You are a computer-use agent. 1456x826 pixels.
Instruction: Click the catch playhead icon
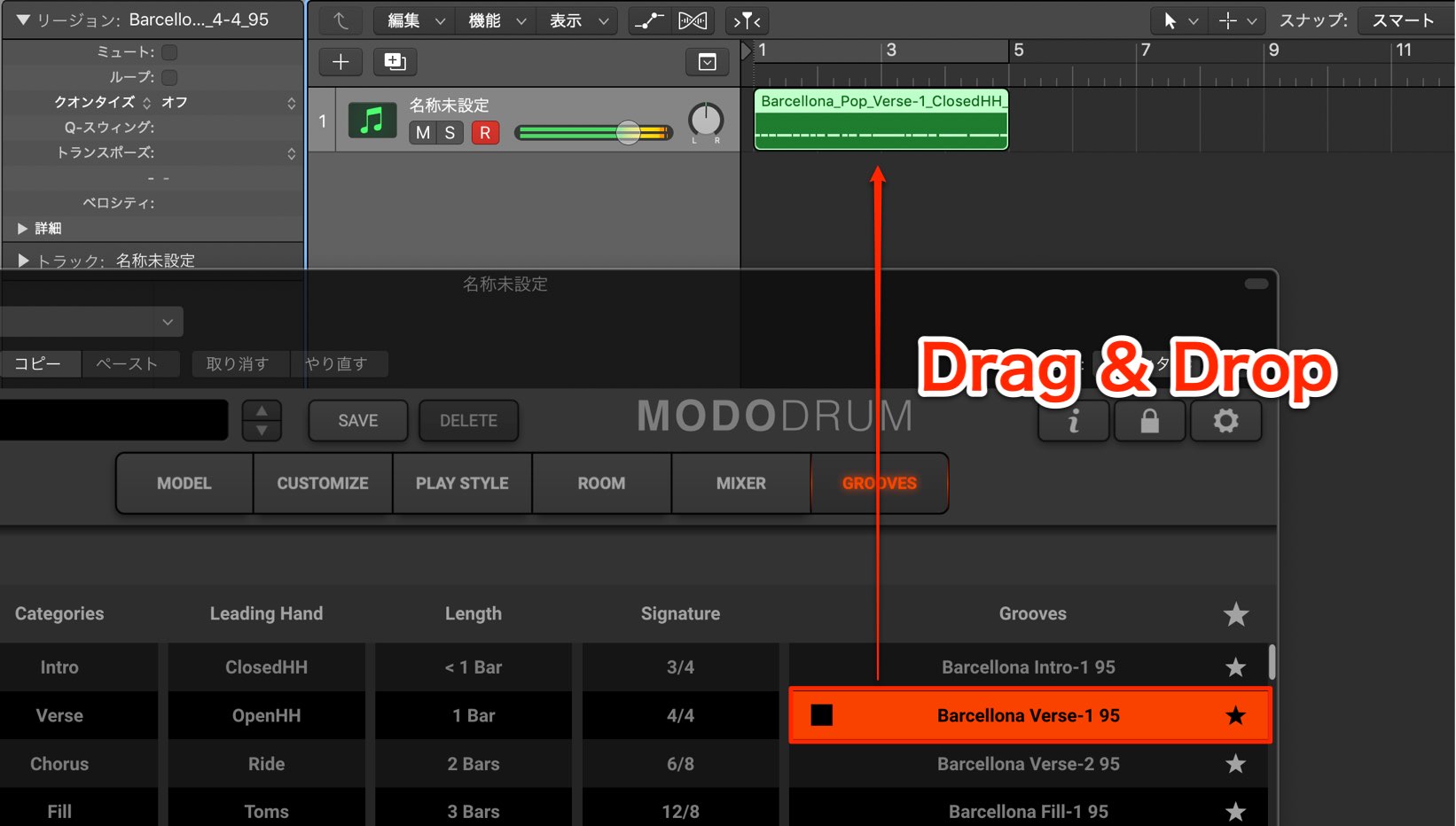(x=747, y=20)
